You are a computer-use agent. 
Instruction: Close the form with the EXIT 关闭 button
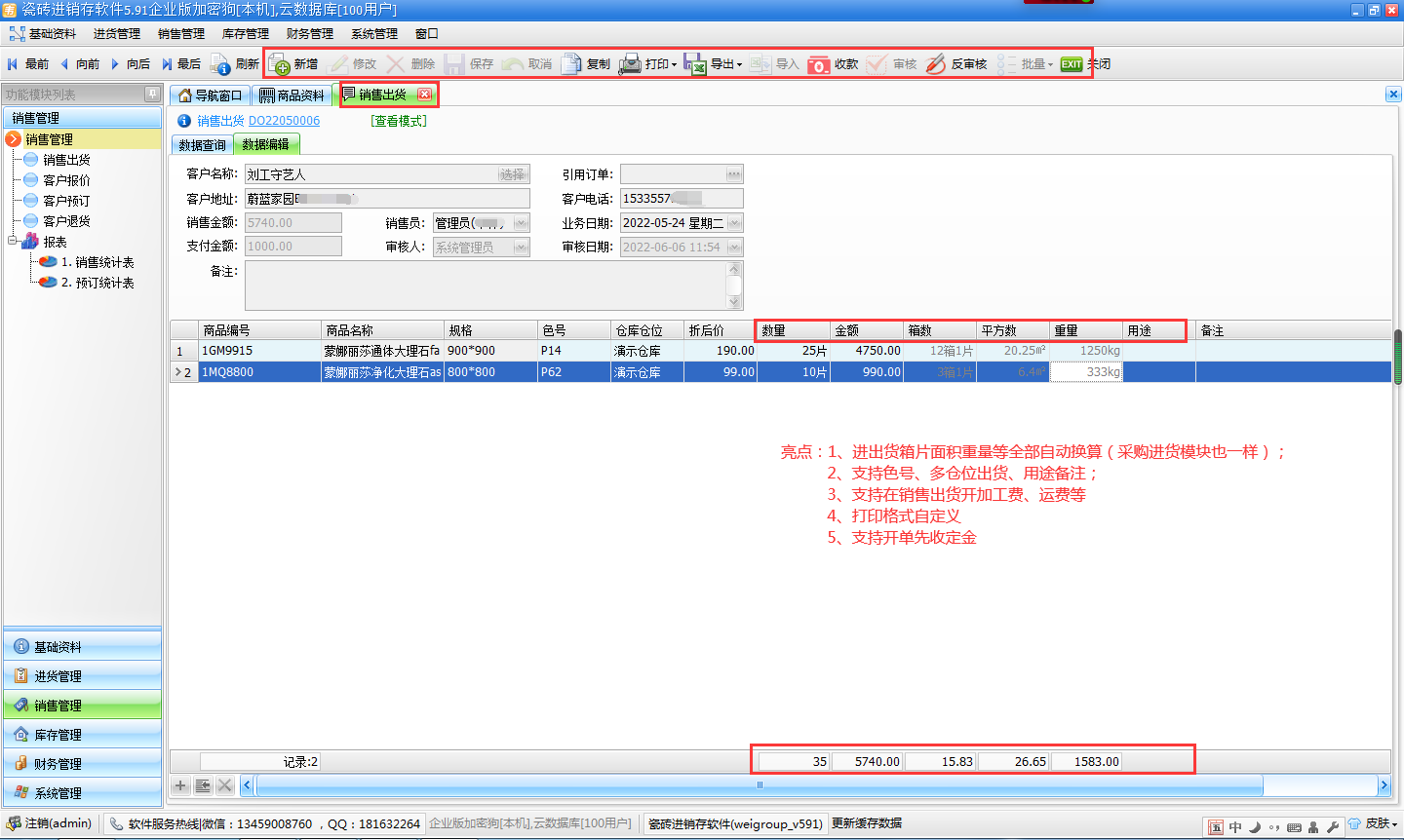1086,64
